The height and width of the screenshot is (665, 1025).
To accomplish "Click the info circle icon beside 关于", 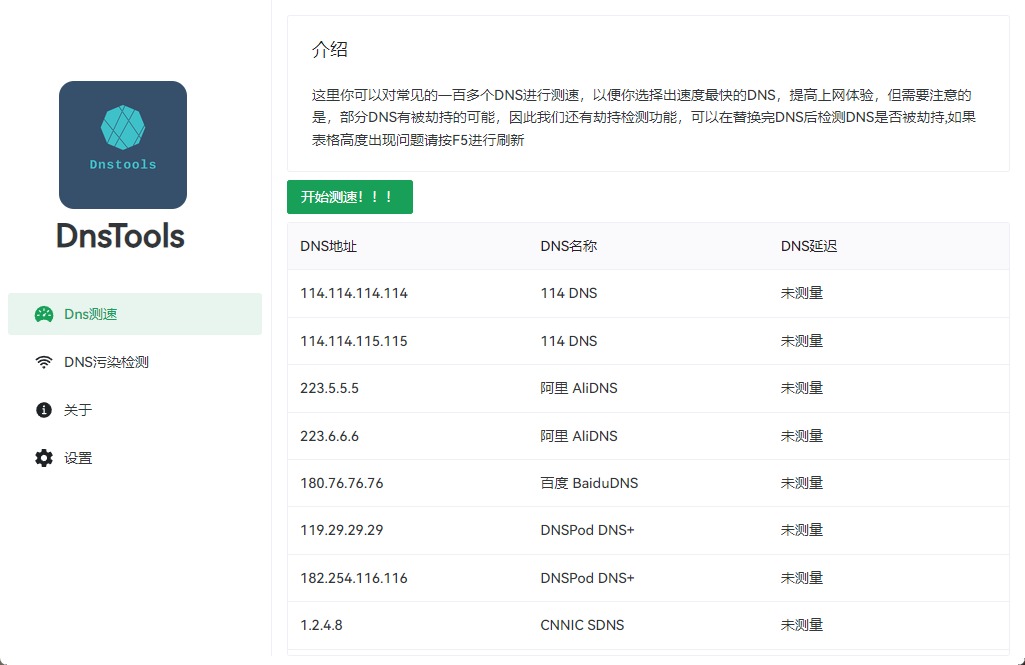I will [44, 410].
